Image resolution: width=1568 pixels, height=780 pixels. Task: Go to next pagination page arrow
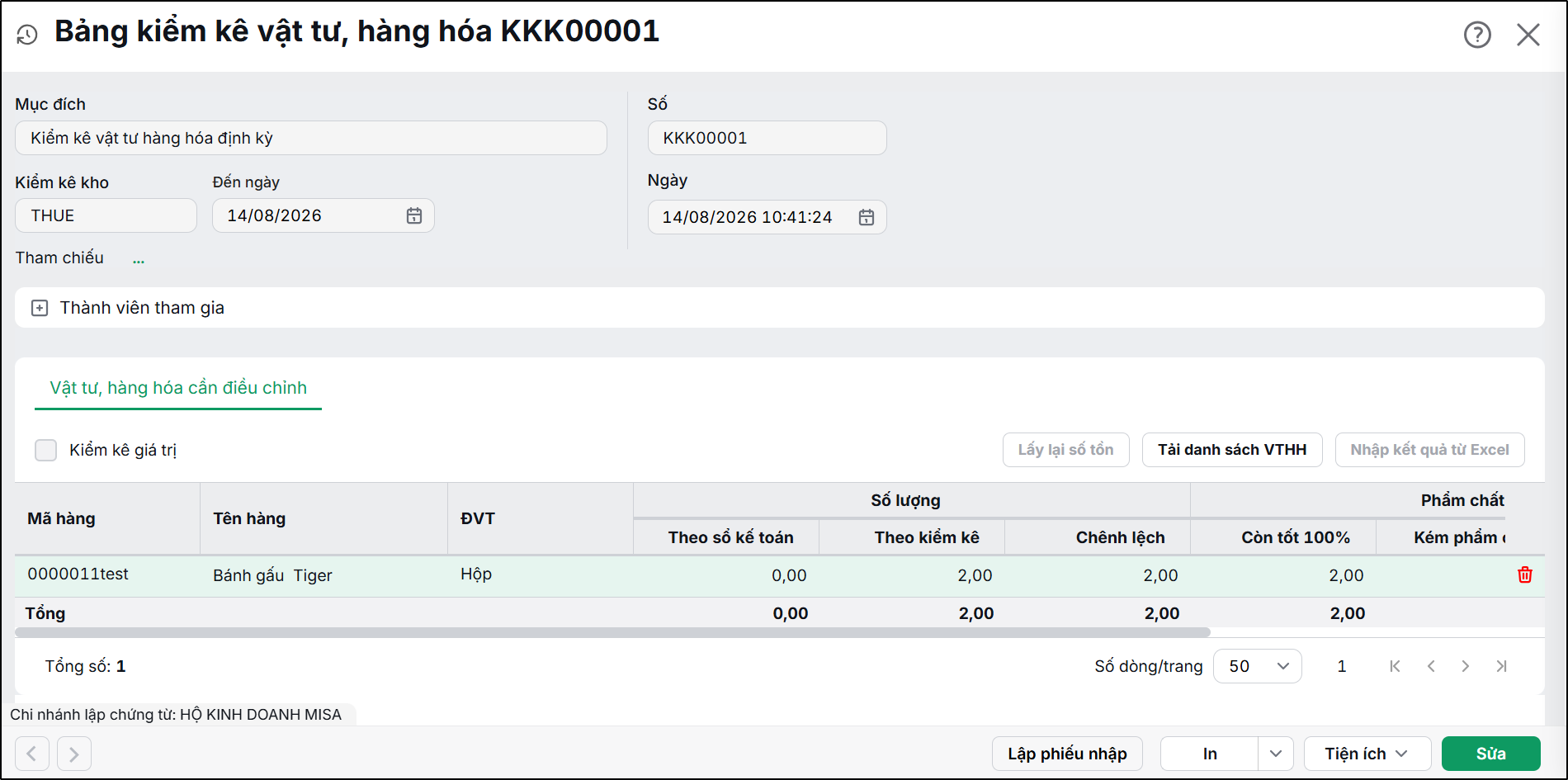(1466, 666)
